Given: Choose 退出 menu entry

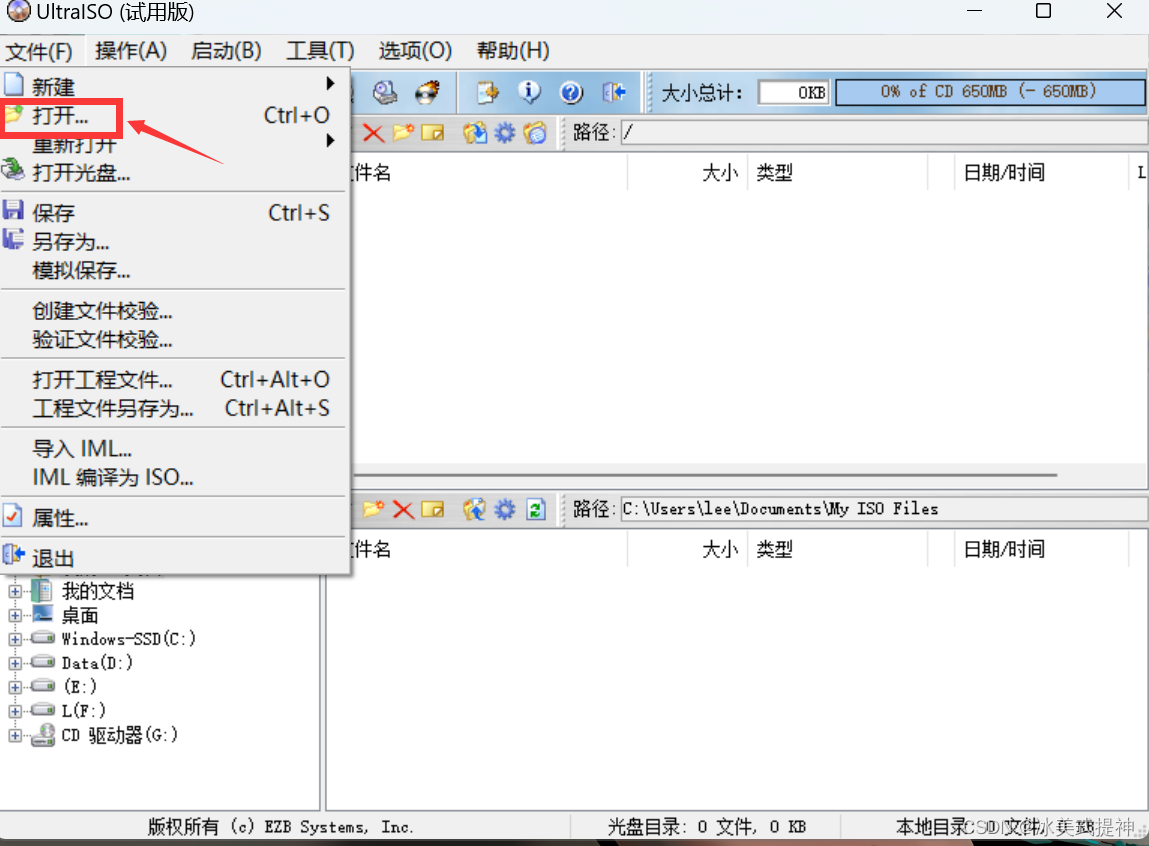Looking at the screenshot, I should [x=174, y=557].
